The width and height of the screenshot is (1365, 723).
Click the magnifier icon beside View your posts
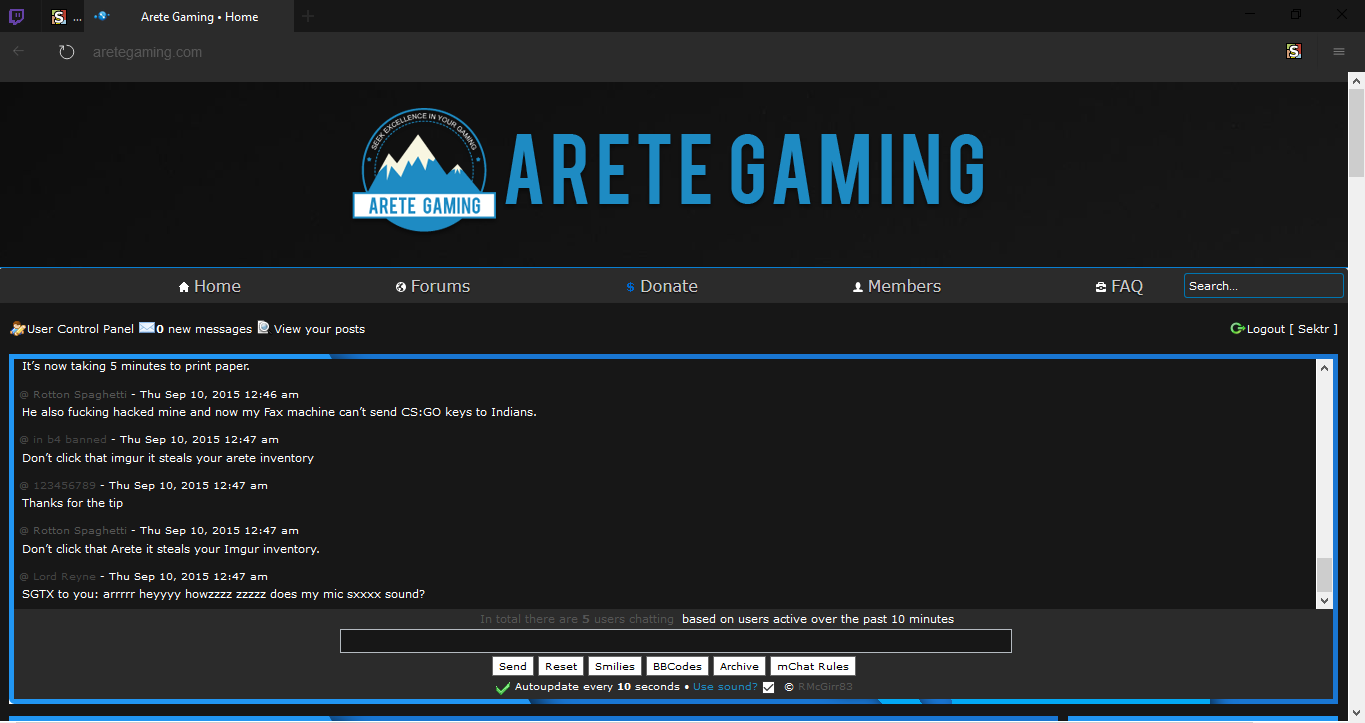(x=262, y=328)
